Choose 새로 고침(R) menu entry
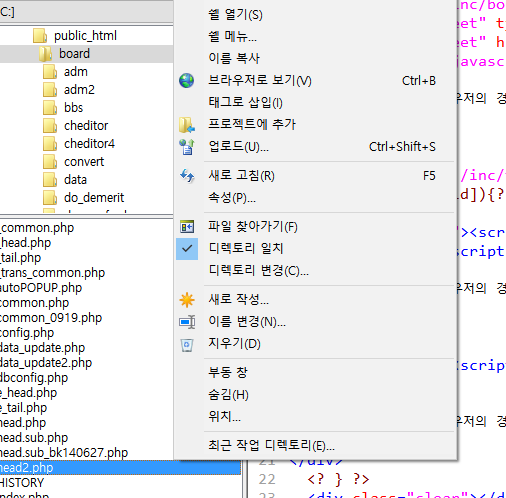Image resolution: width=506 pixels, height=498 pixels. 241,176
